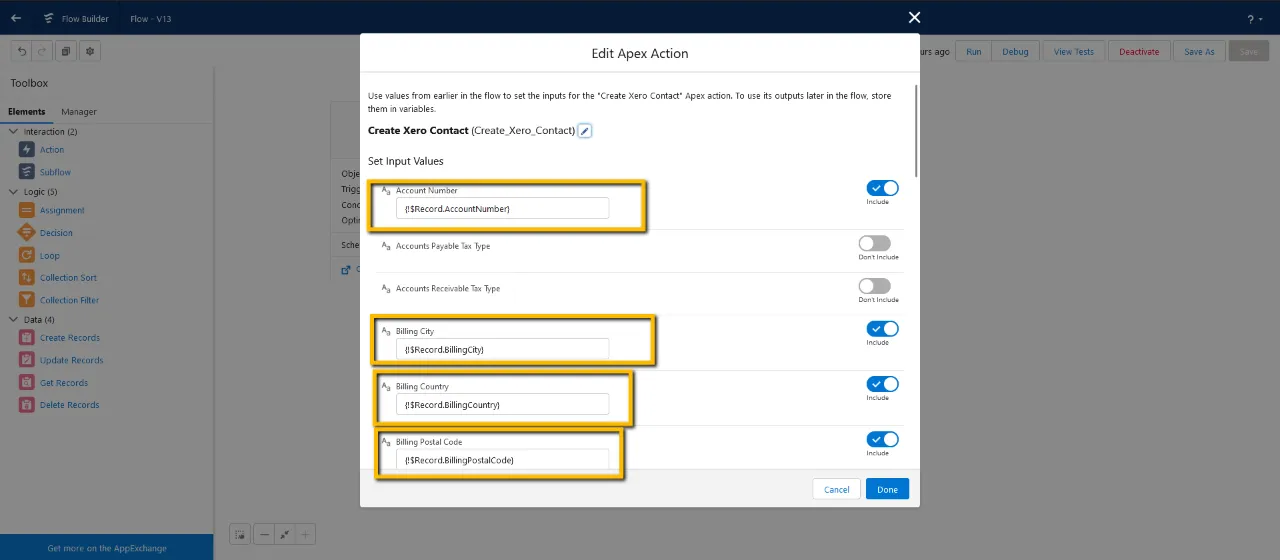The height and width of the screenshot is (560, 1280).
Task: Click the modal vertical scrollbar
Action: (916, 130)
